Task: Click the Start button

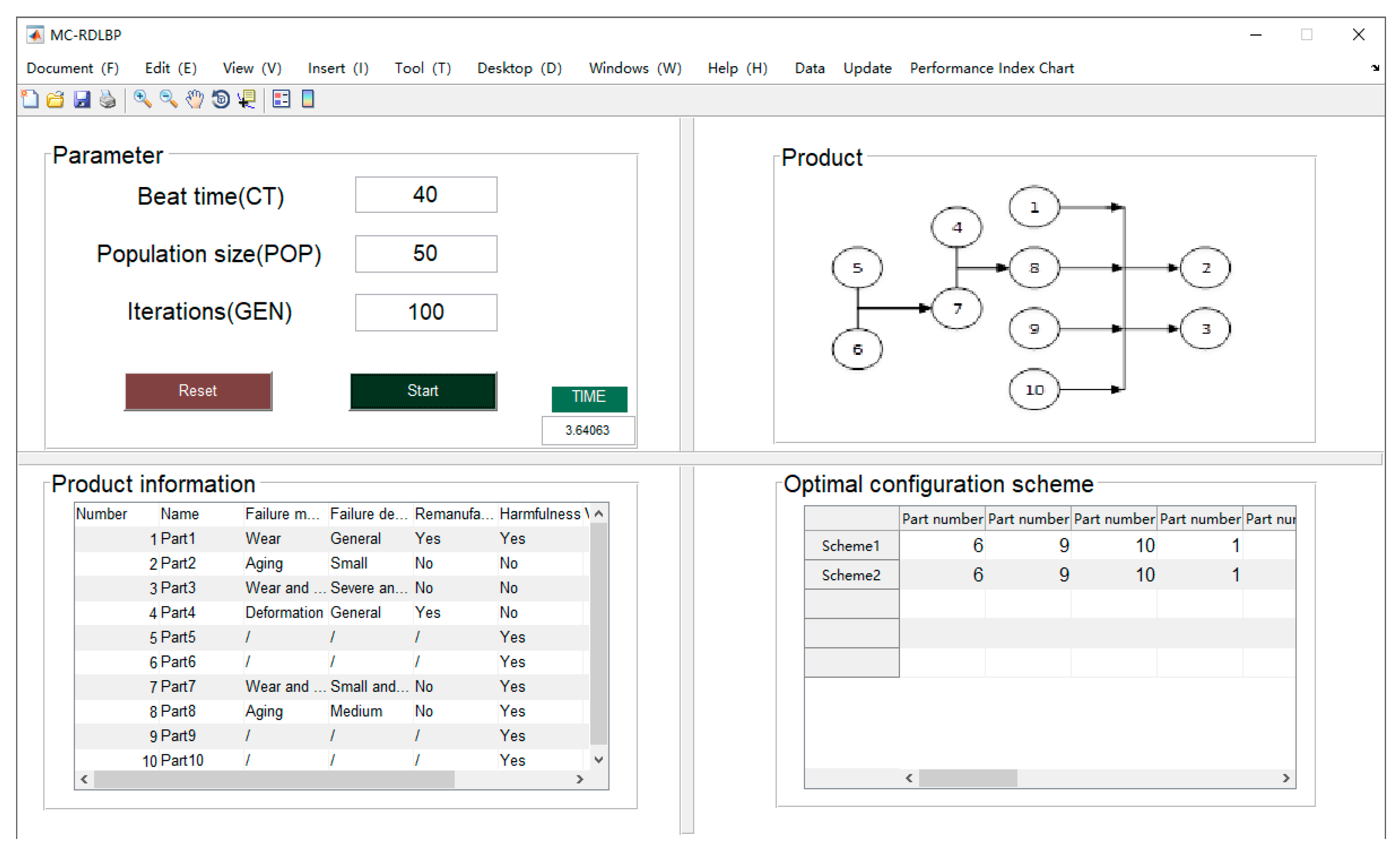Action: coord(423,391)
